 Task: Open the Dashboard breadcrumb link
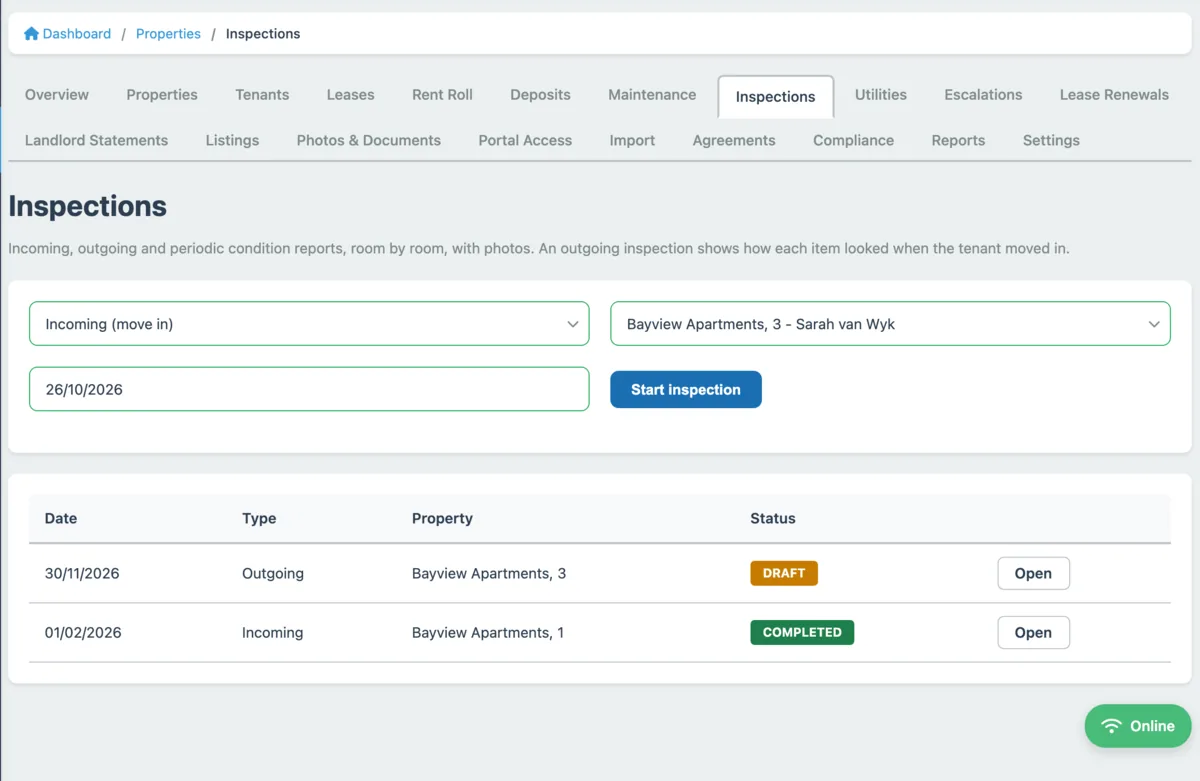click(77, 33)
